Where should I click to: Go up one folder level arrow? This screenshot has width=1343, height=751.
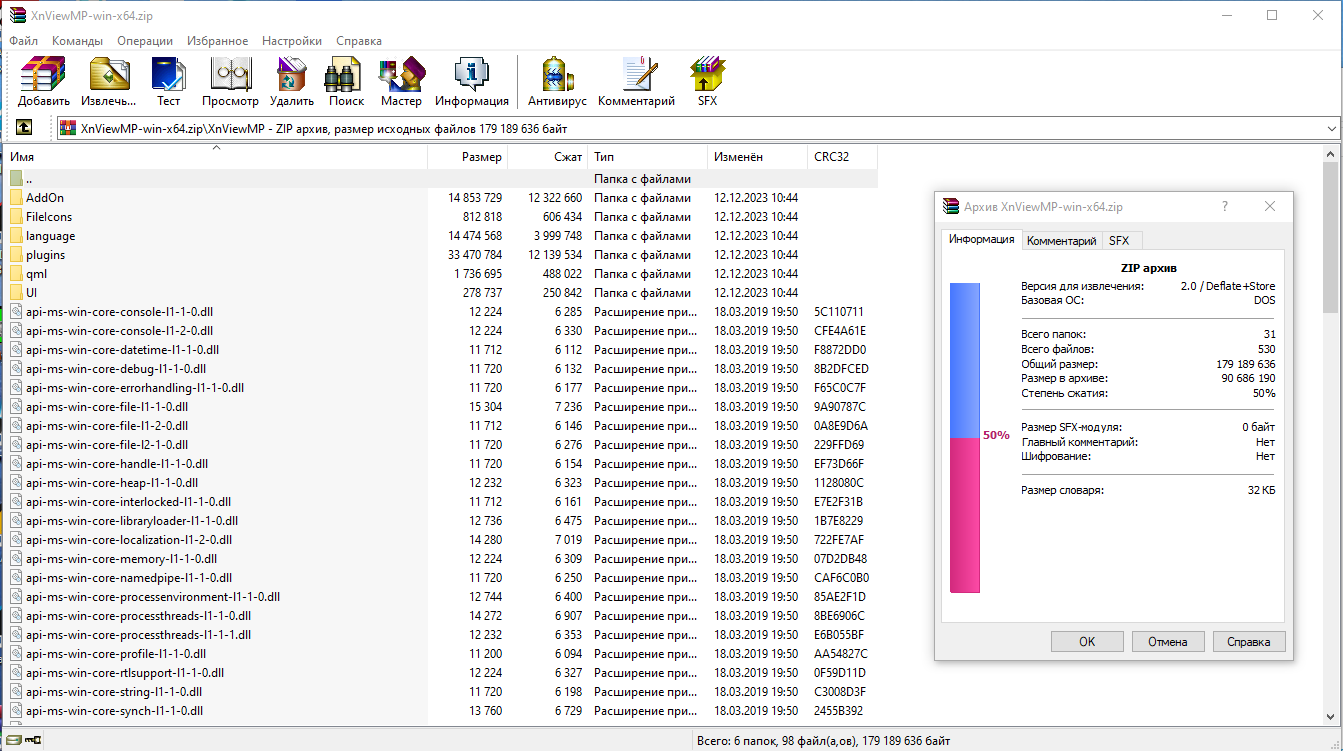click(x=24, y=128)
